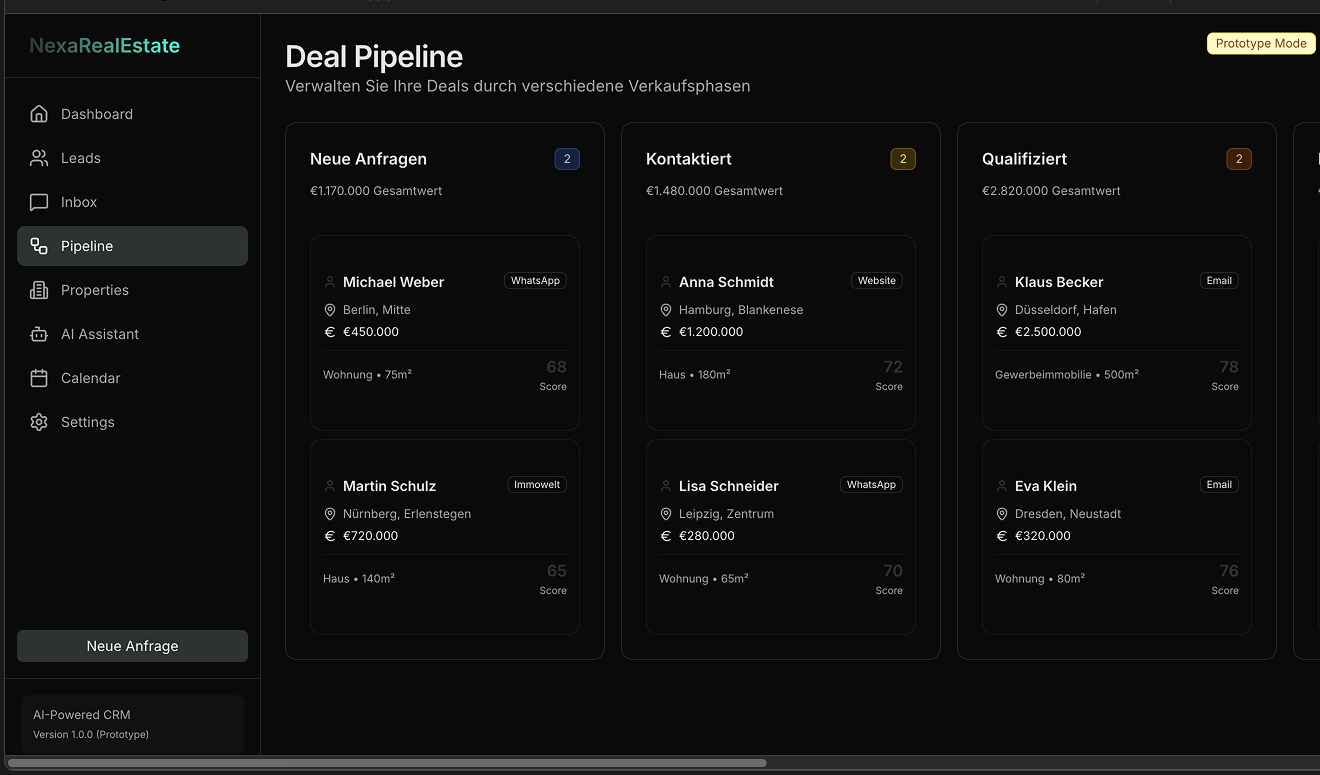Select the Email tag on Klaus Becker's card
The height and width of the screenshot is (775, 1320).
[1219, 280]
